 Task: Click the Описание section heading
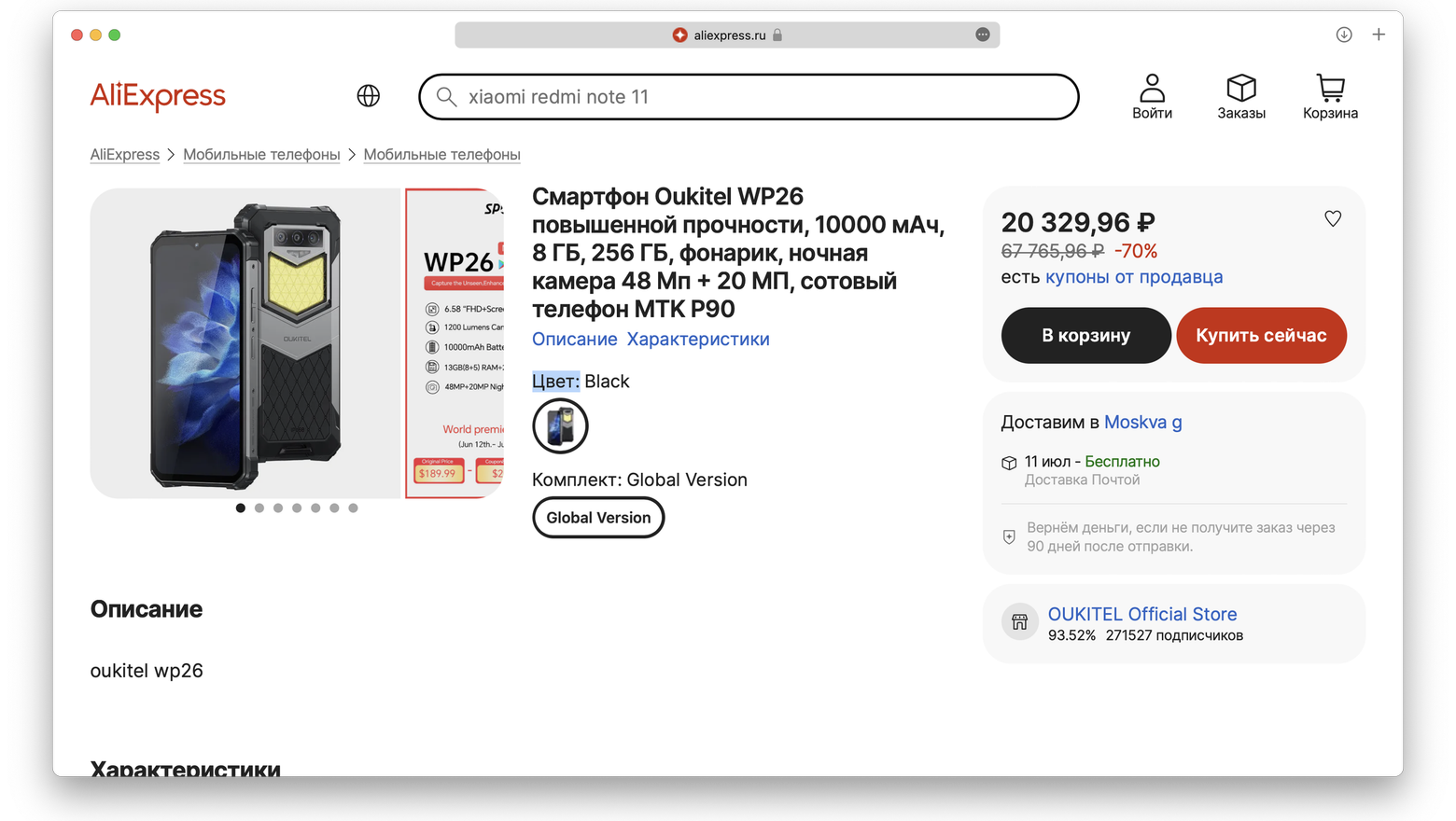pyautogui.click(x=147, y=609)
